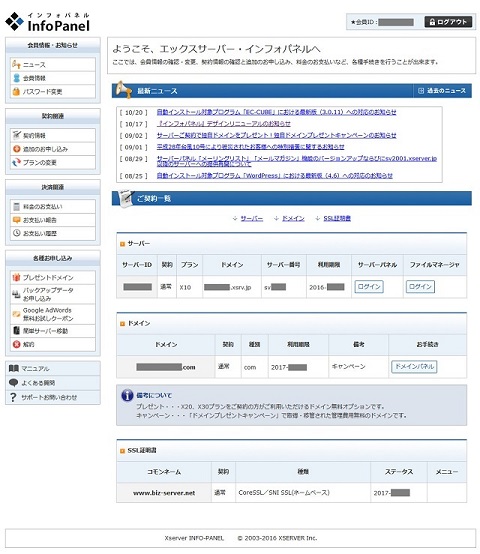This screenshot has width=480, height=554.
Task: Click the calculator icon for 料金のお支払い
Action: 16,206
